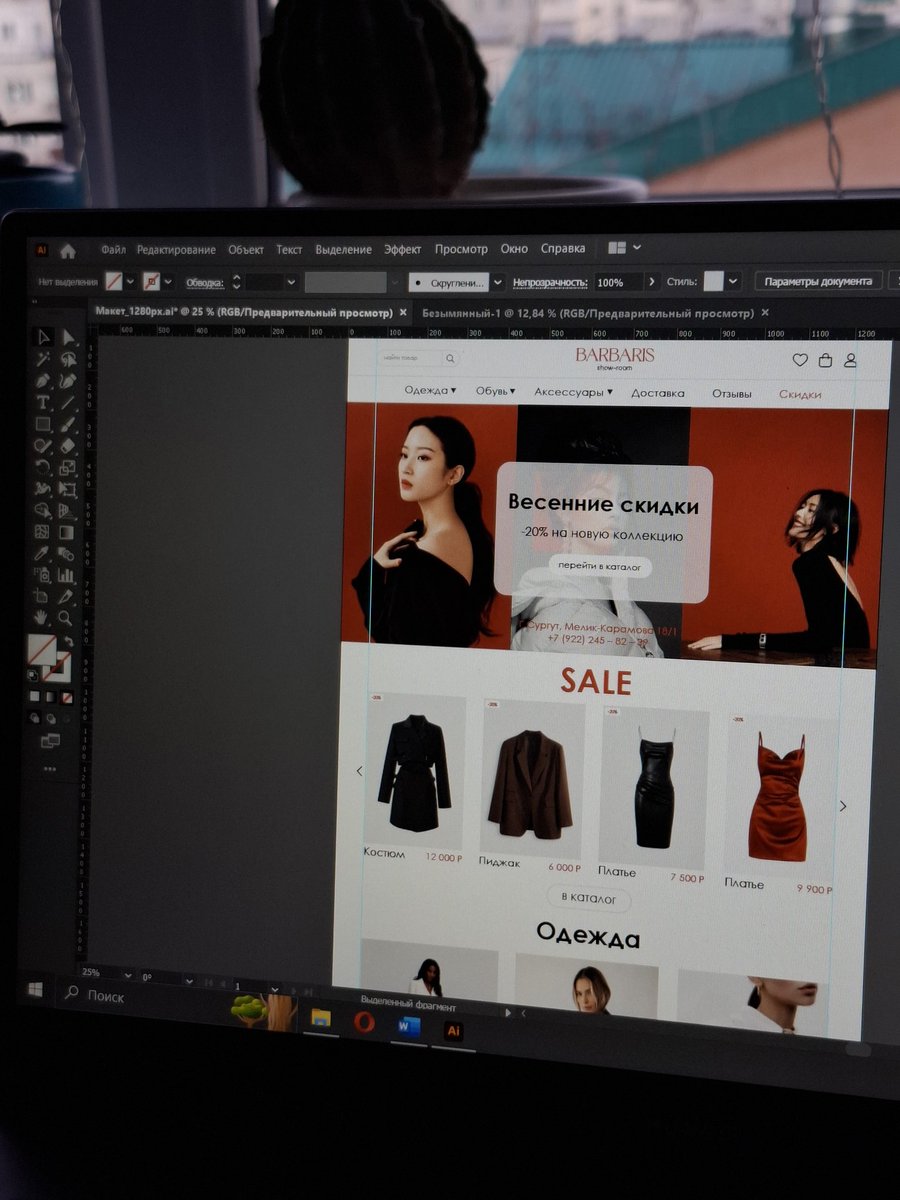
Task: Set paint mode to None
Action: 67,696
